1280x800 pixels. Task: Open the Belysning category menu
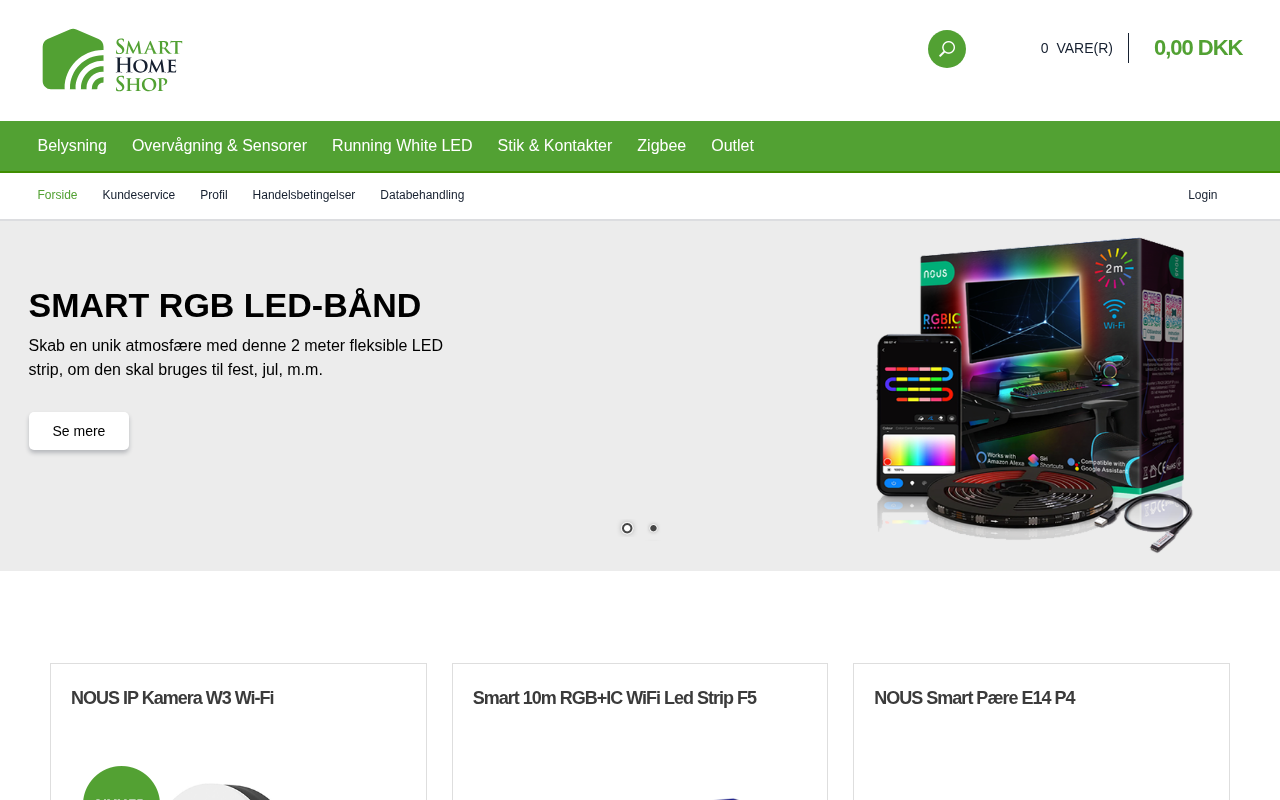pos(72,146)
